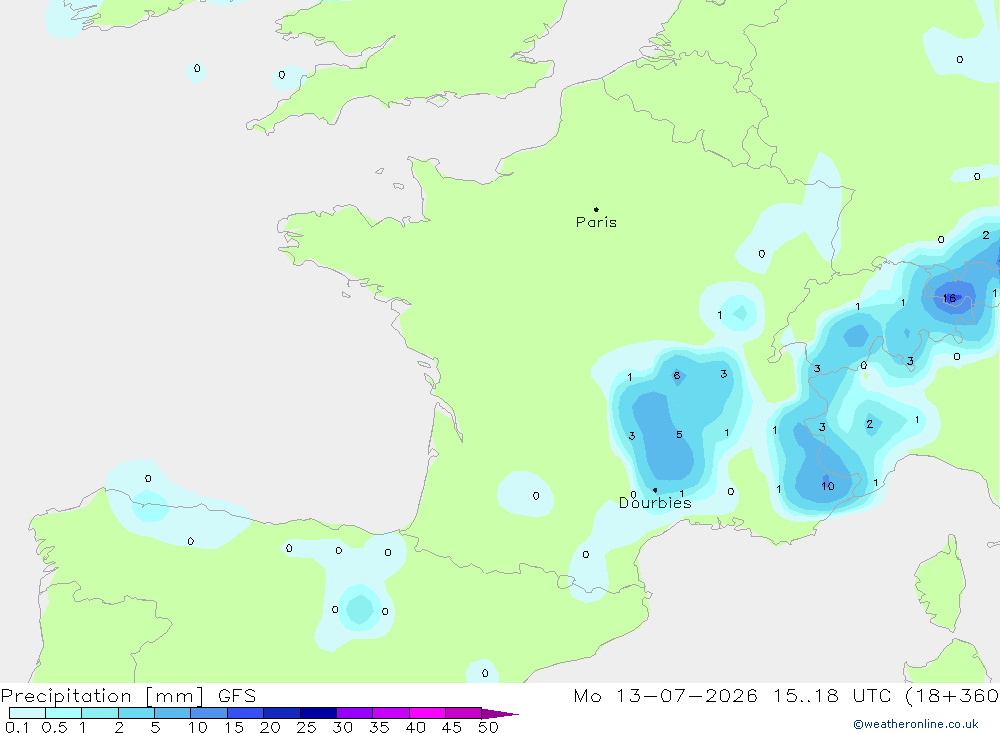Pick the legend swatch between 20 and 25

[282, 713]
